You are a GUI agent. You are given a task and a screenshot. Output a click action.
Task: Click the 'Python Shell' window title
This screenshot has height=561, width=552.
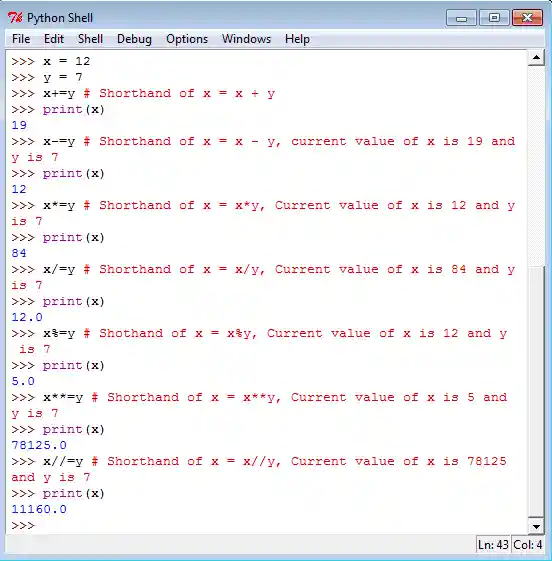coord(60,18)
